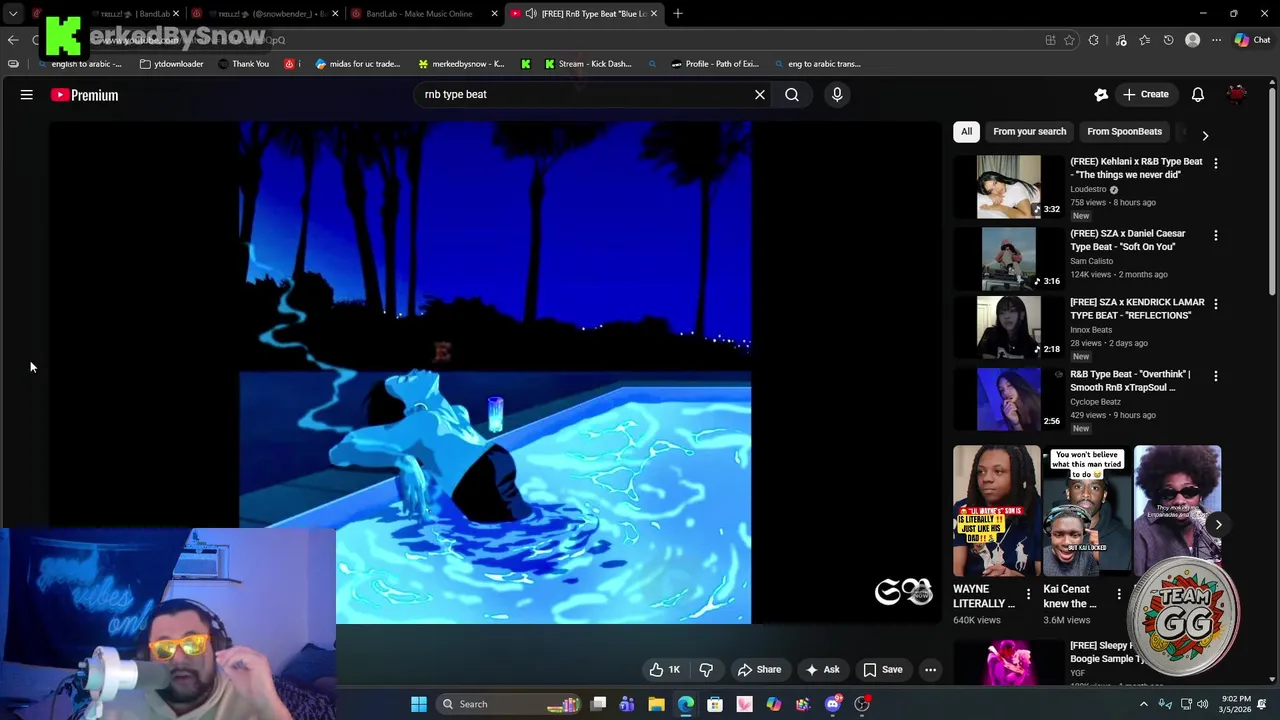Go back with the browser back arrow
The width and height of the screenshot is (1280, 720).
(x=12, y=40)
